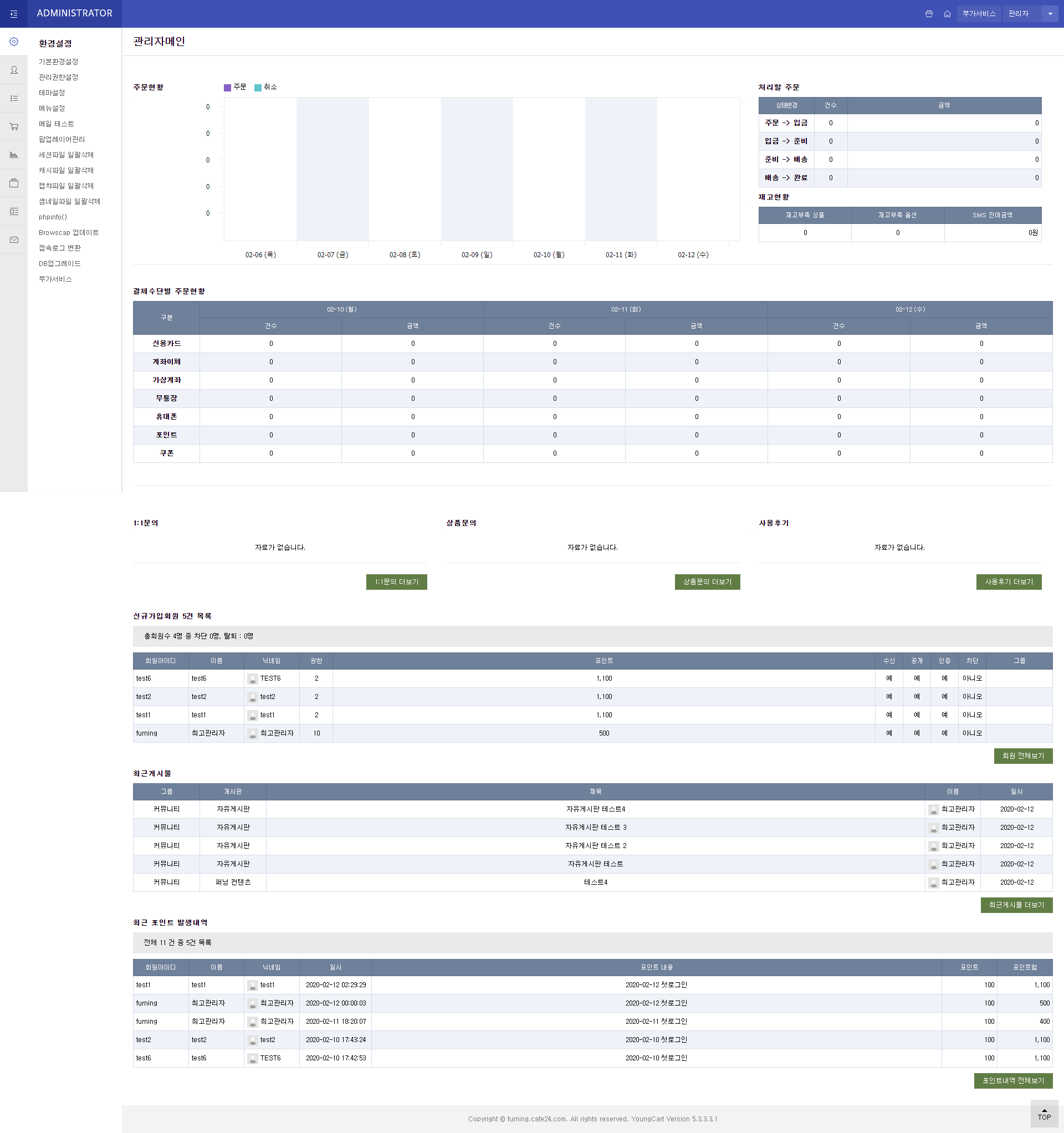Viewport: 1064px width, 1133px height.
Task: Open 기본환경설정 in the settings menu
Action: [58, 62]
